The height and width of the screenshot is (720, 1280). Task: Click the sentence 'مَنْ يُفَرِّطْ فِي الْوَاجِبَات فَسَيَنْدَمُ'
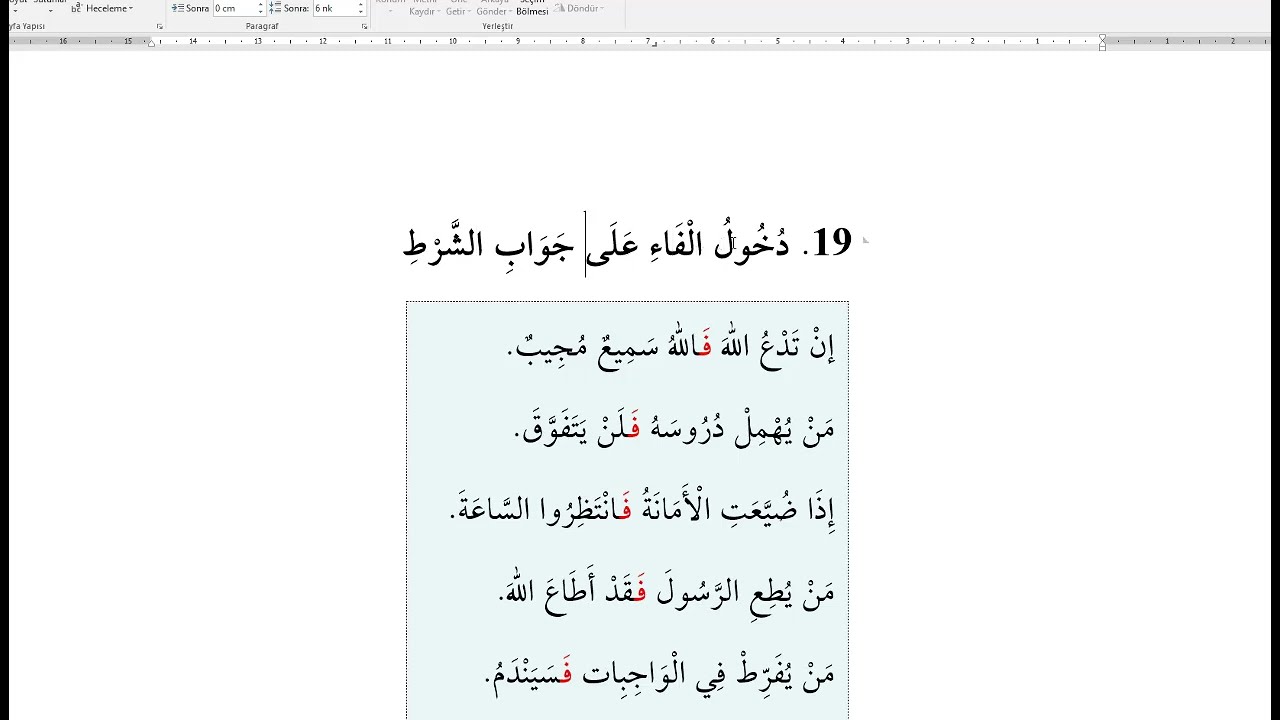[660, 673]
